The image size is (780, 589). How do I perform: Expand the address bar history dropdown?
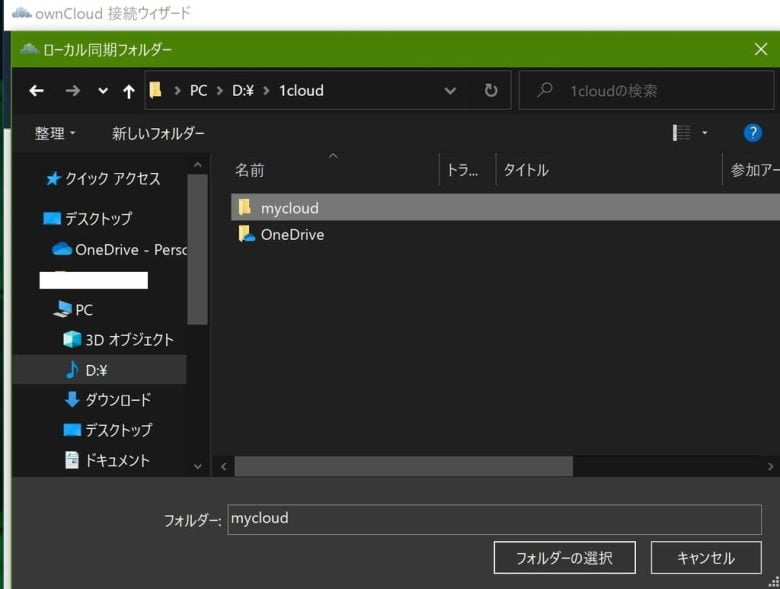point(450,91)
